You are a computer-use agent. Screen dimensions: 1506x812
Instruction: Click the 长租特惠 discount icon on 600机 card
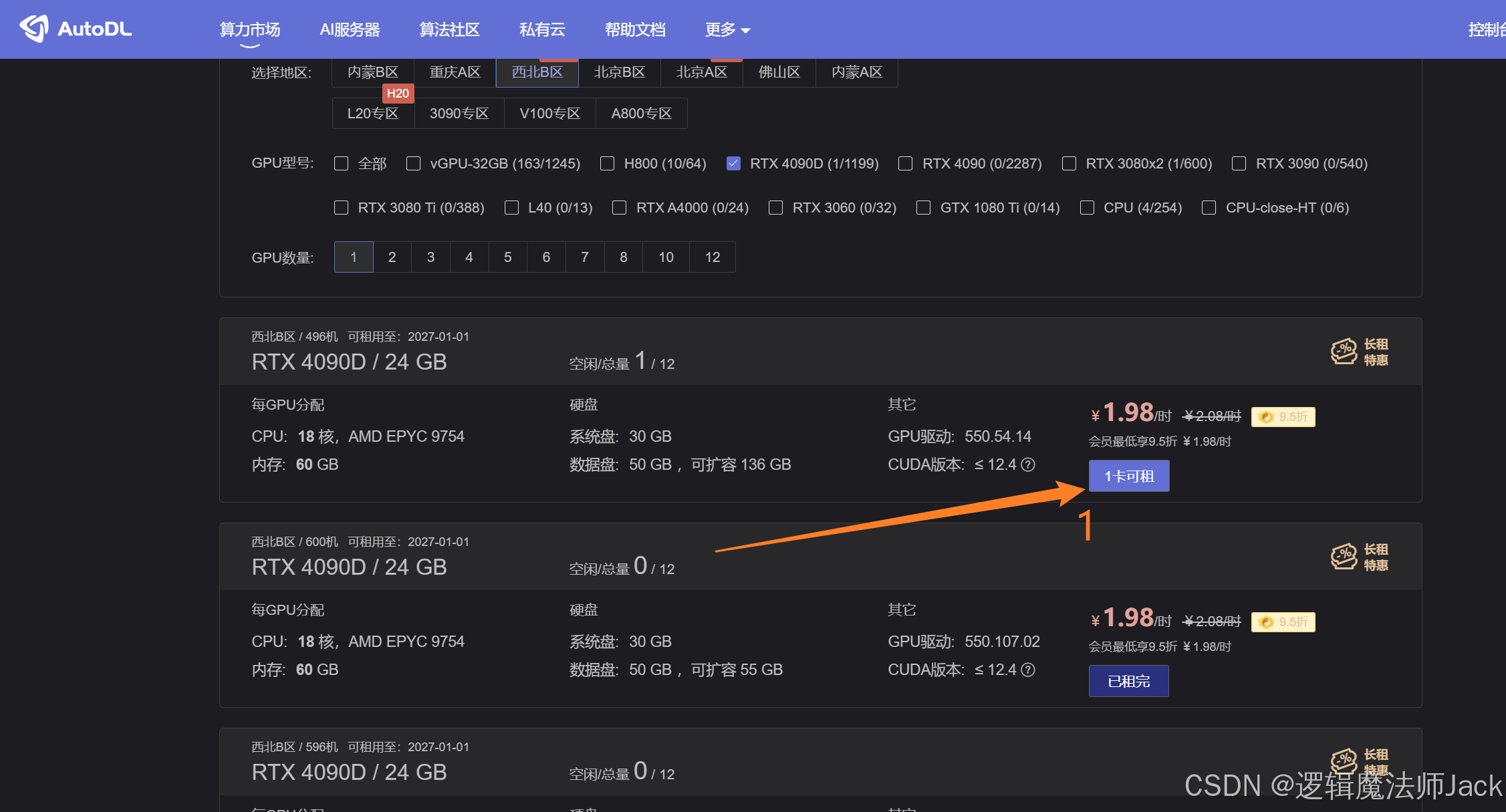click(x=1344, y=557)
